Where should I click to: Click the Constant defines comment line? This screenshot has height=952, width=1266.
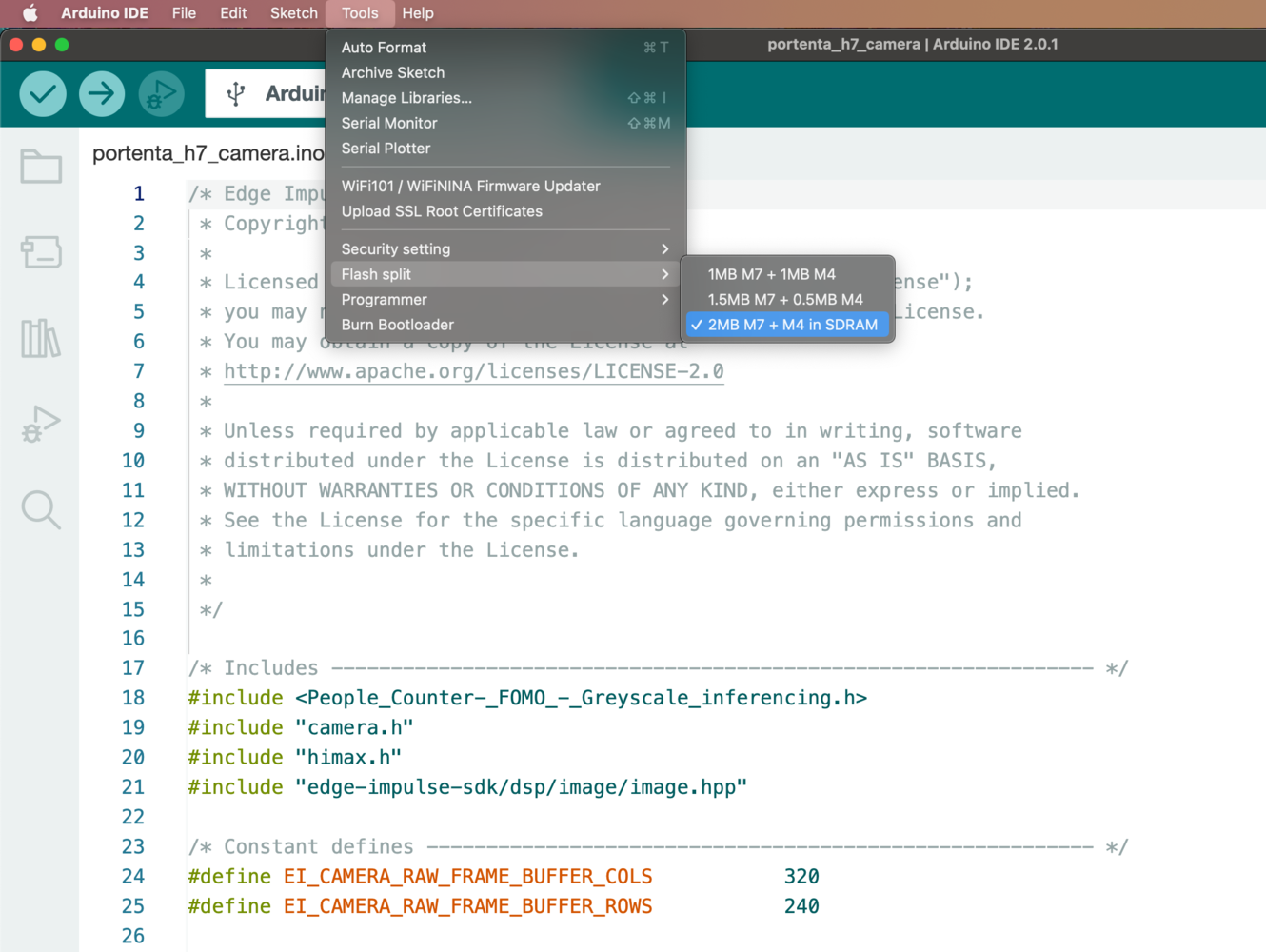[658, 846]
